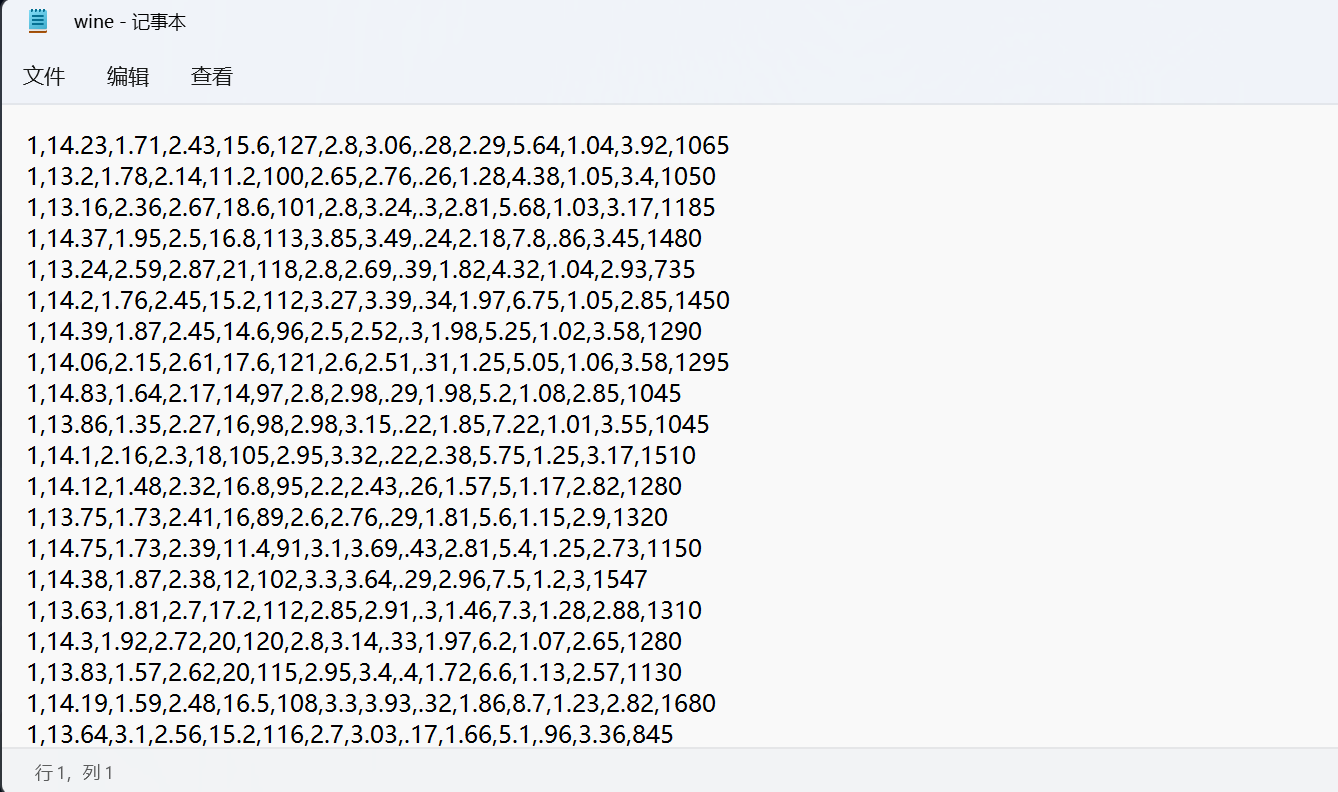Place cursor at 1480 in the text
1338x792 pixels.
pos(674,239)
